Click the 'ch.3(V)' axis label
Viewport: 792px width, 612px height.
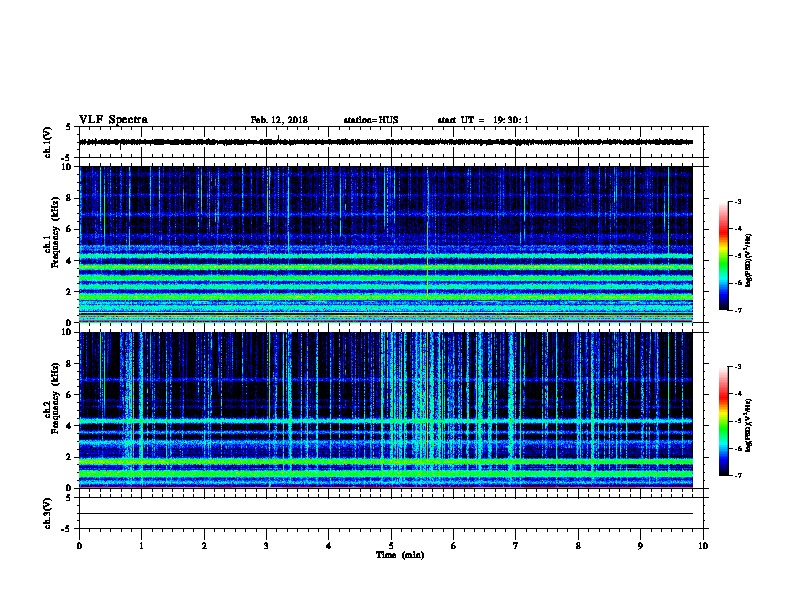[x=47, y=513]
